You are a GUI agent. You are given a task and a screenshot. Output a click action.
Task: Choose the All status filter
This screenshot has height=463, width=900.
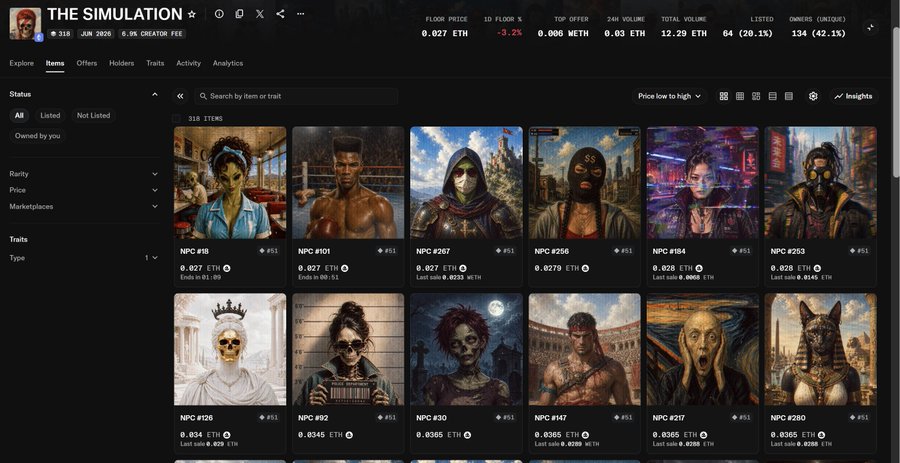point(19,115)
